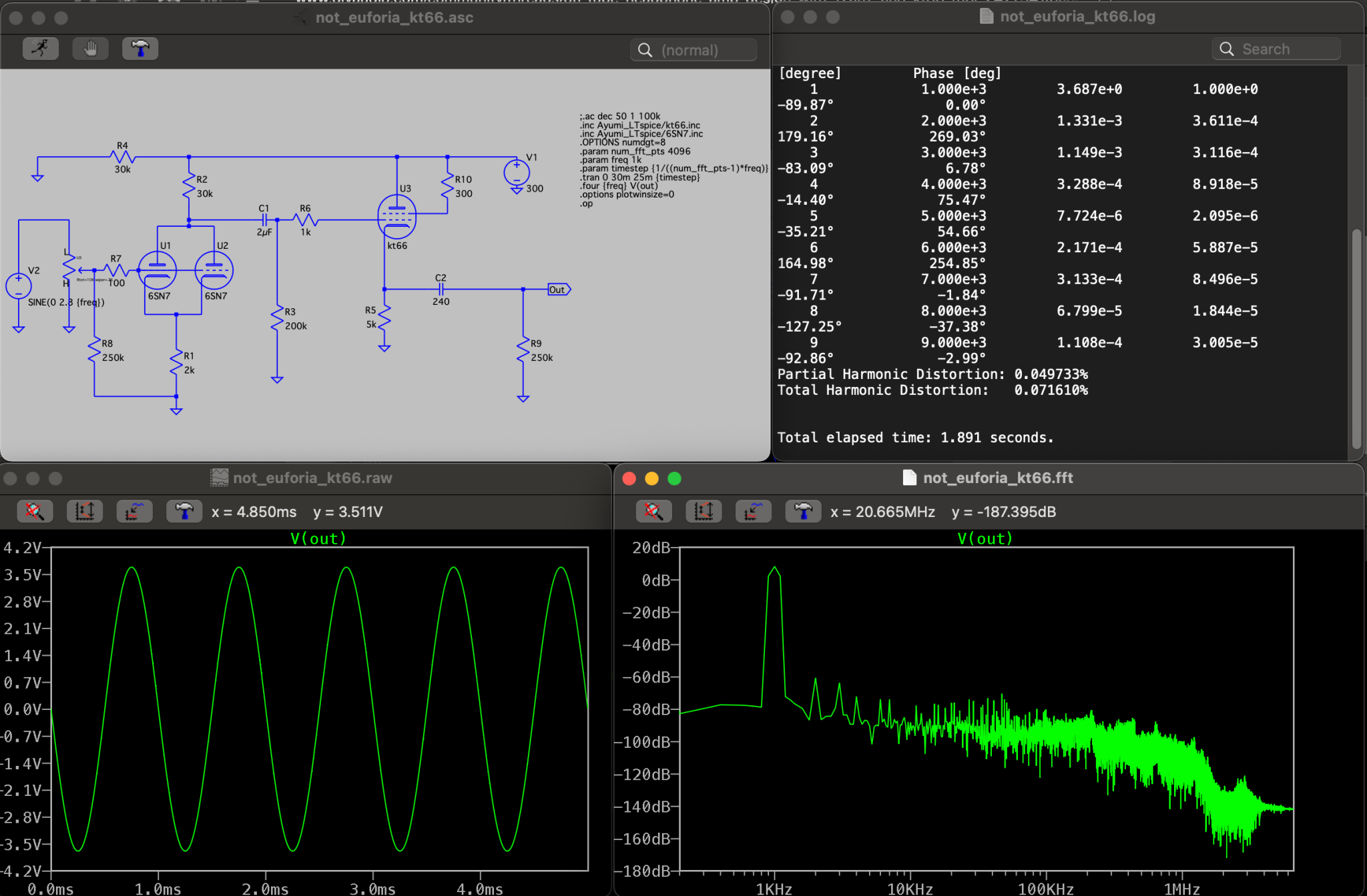
Task: Minimize the FFT window with yellow button
Action: pyautogui.click(x=651, y=478)
